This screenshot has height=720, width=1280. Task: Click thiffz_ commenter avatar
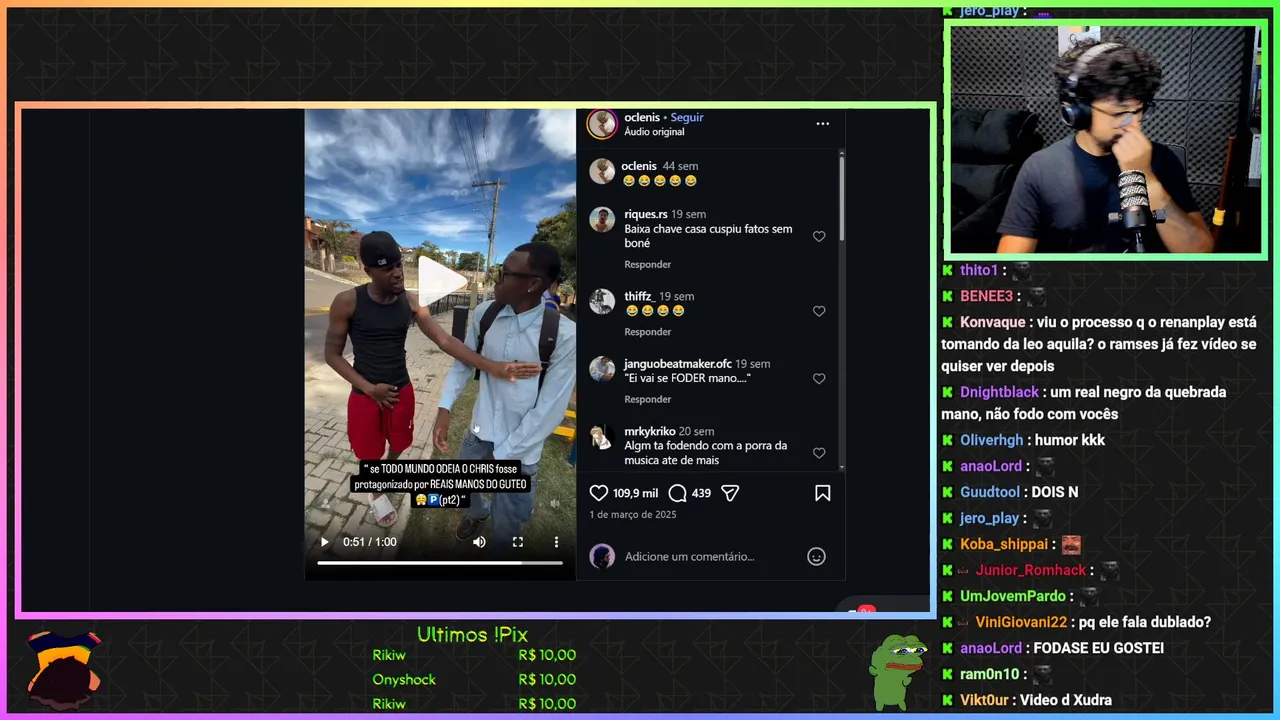[602, 302]
